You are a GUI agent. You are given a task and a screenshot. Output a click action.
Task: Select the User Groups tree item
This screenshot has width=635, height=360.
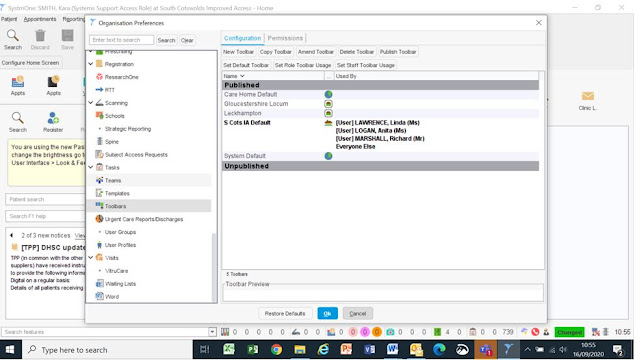tap(120, 232)
